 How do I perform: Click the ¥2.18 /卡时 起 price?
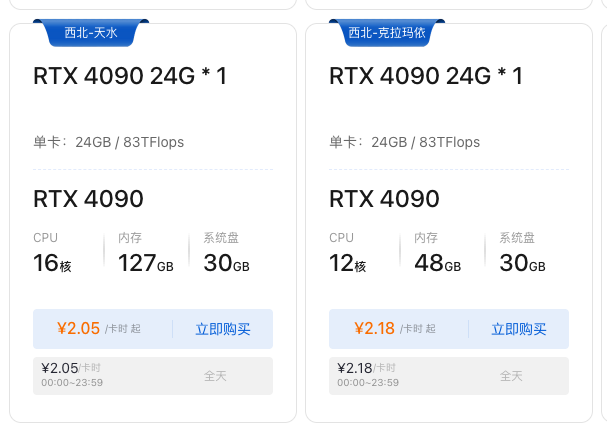[x=395, y=329]
